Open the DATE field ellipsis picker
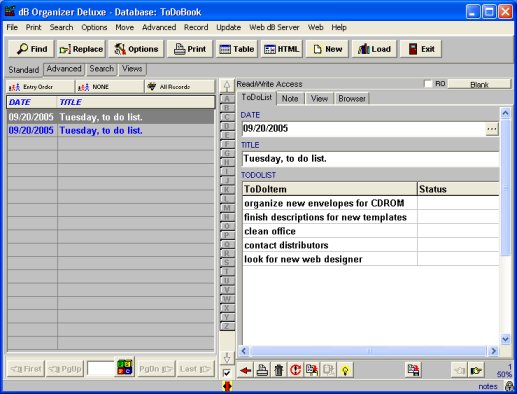517x394 pixels. 492,129
